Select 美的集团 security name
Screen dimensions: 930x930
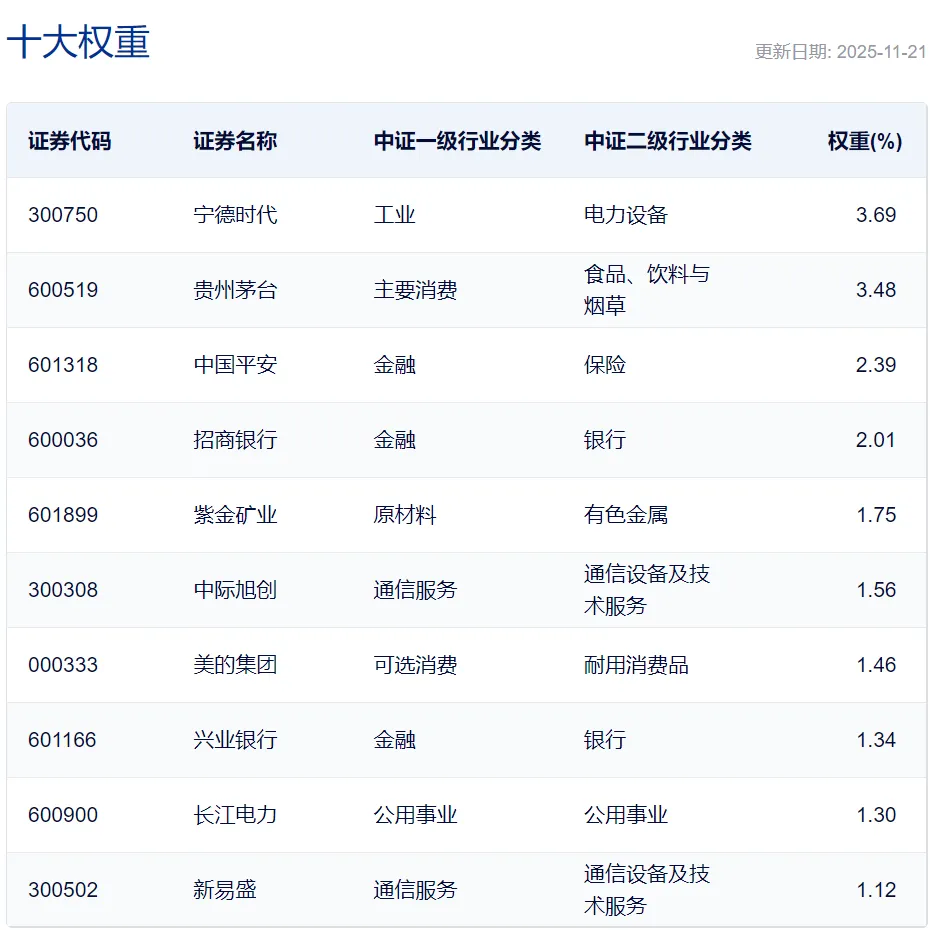point(235,665)
